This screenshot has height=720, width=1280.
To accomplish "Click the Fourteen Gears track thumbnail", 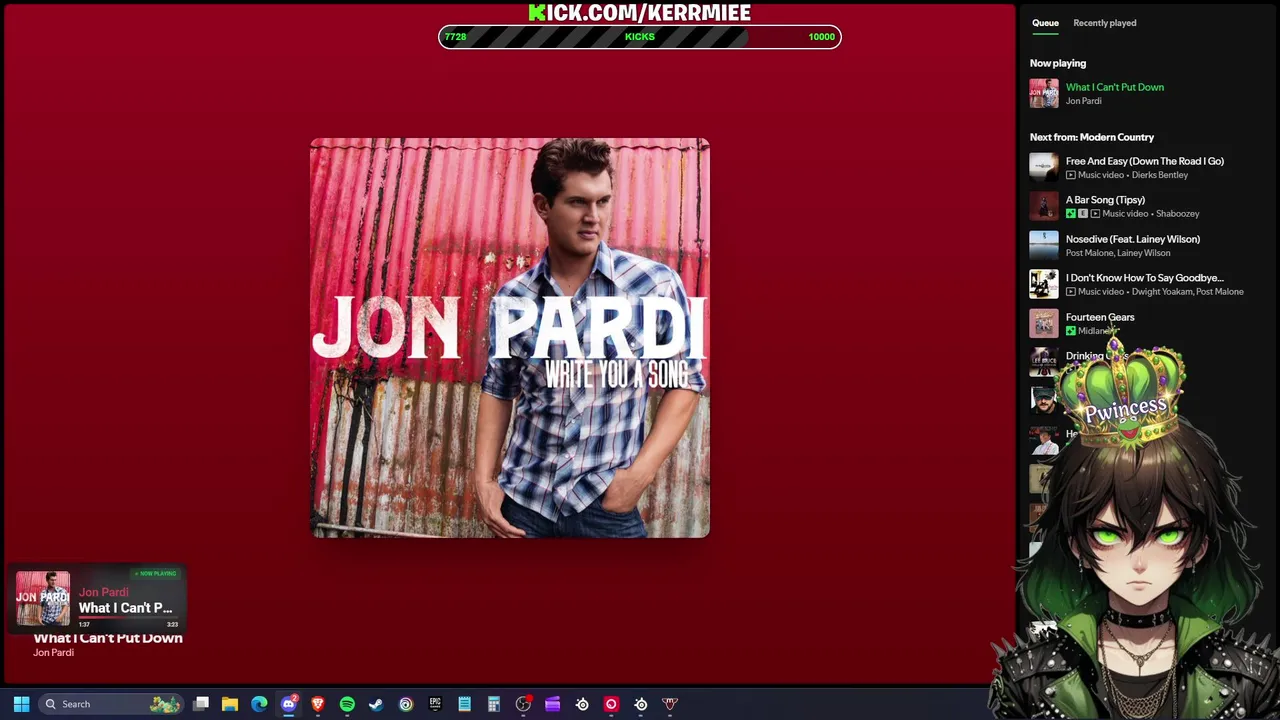I will [x=1044, y=323].
